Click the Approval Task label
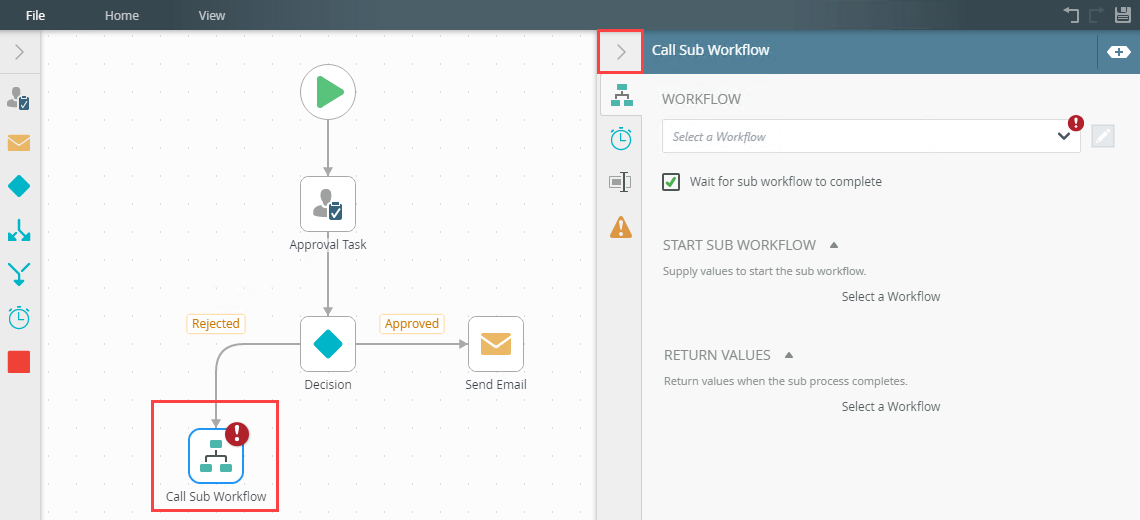Image resolution: width=1140 pixels, height=520 pixels. [x=328, y=244]
